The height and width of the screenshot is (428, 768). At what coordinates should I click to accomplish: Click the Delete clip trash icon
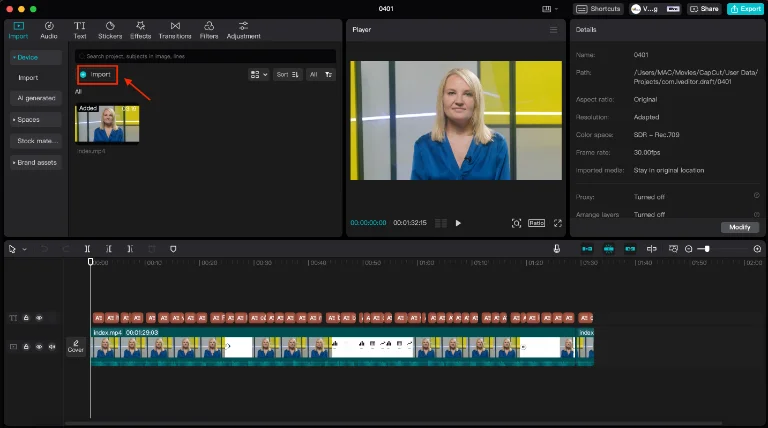click(152, 249)
